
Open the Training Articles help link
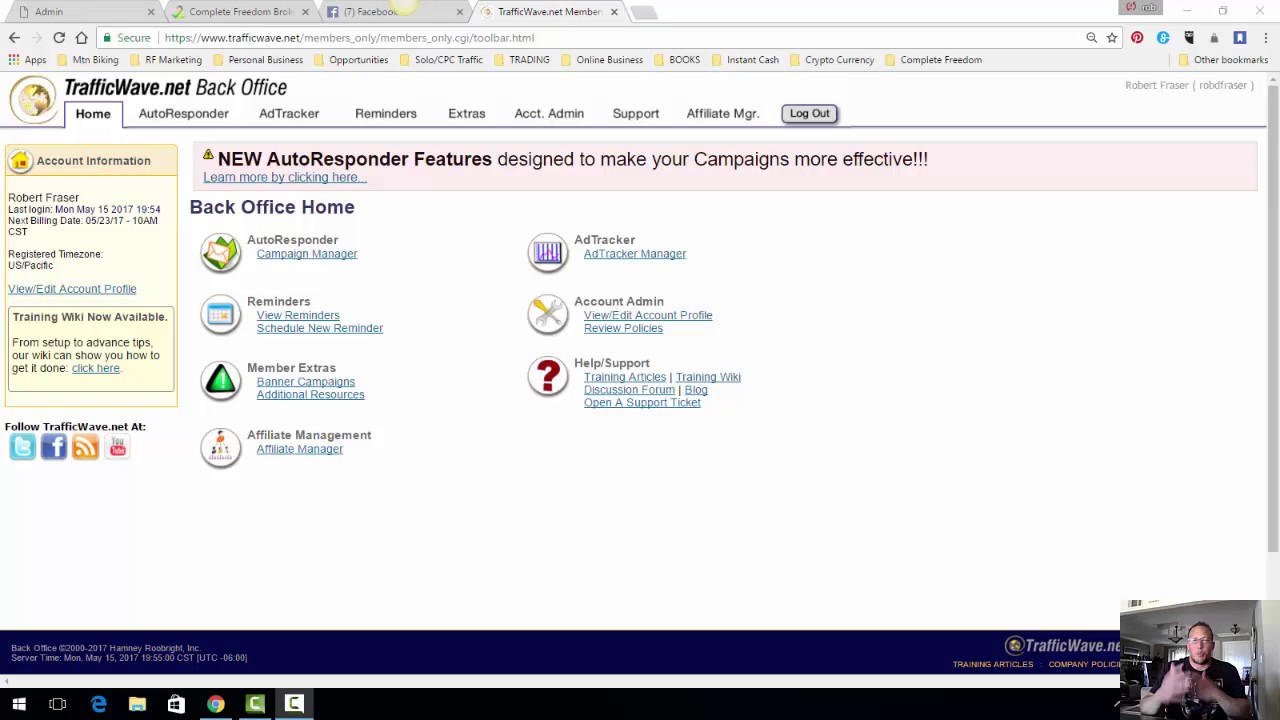(x=625, y=377)
